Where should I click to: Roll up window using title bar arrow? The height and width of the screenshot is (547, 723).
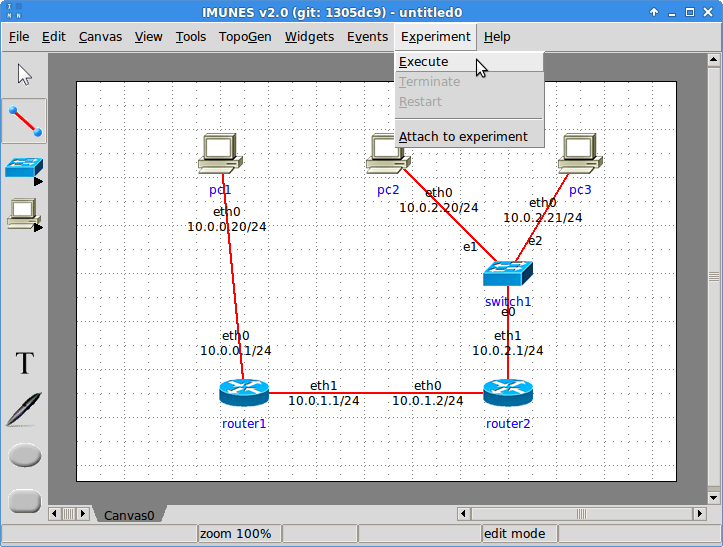click(x=654, y=12)
